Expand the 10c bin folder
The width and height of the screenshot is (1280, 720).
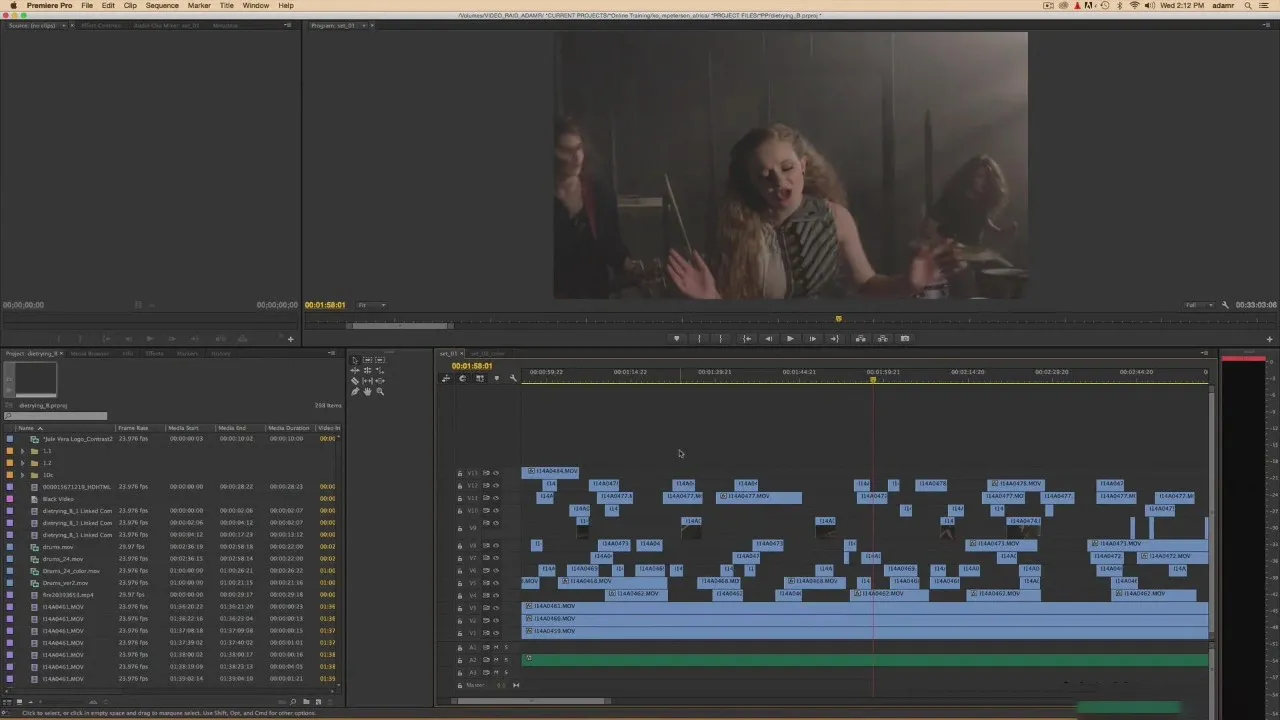click(22, 475)
